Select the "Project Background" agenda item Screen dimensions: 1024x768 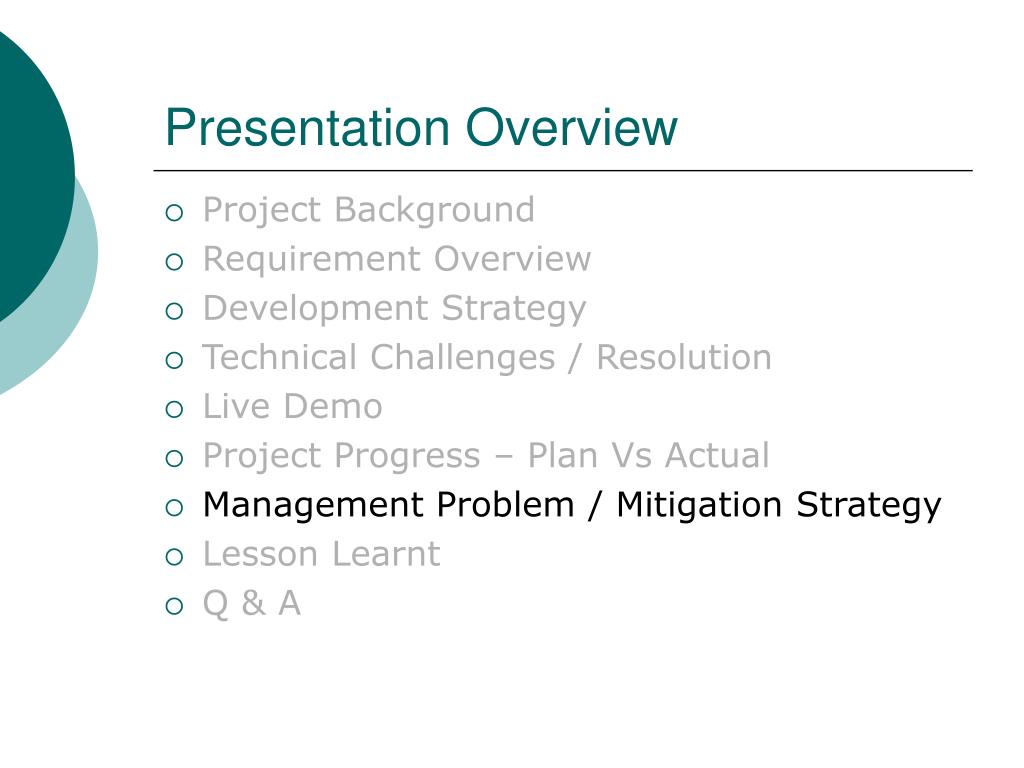(x=368, y=210)
